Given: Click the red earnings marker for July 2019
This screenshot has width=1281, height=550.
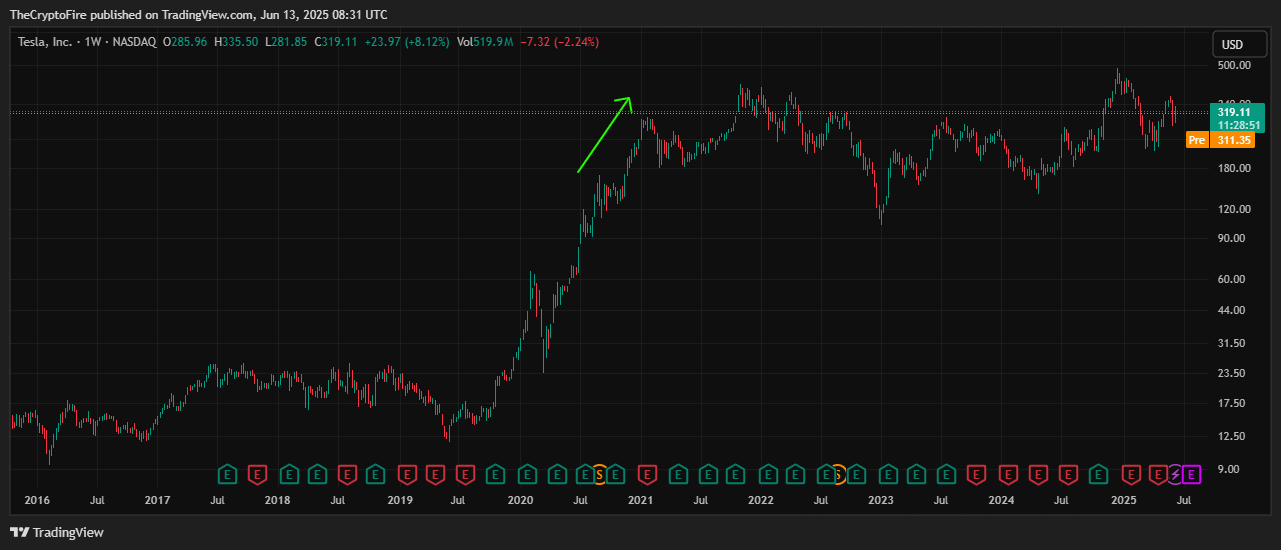Looking at the screenshot, I should point(465,474).
